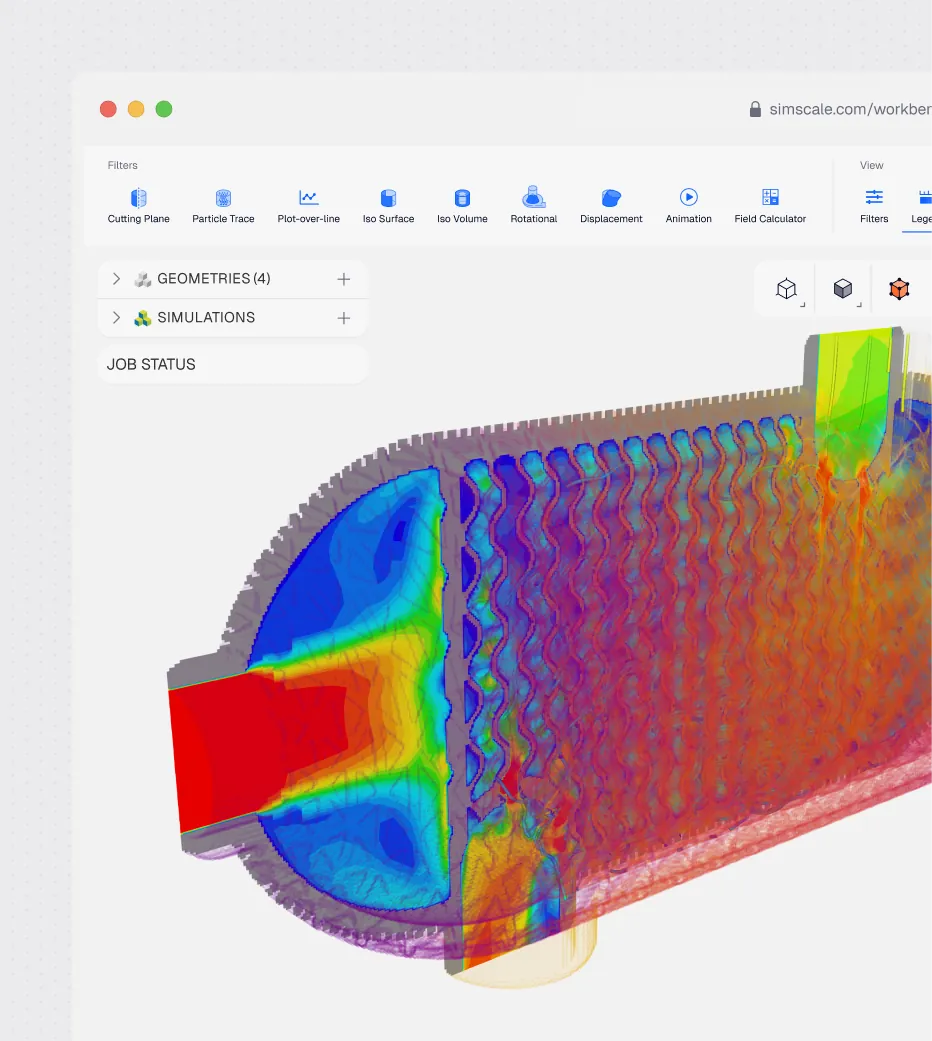Select the orange cube render mode
The height and width of the screenshot is (1041, 932).
(899, 289)
